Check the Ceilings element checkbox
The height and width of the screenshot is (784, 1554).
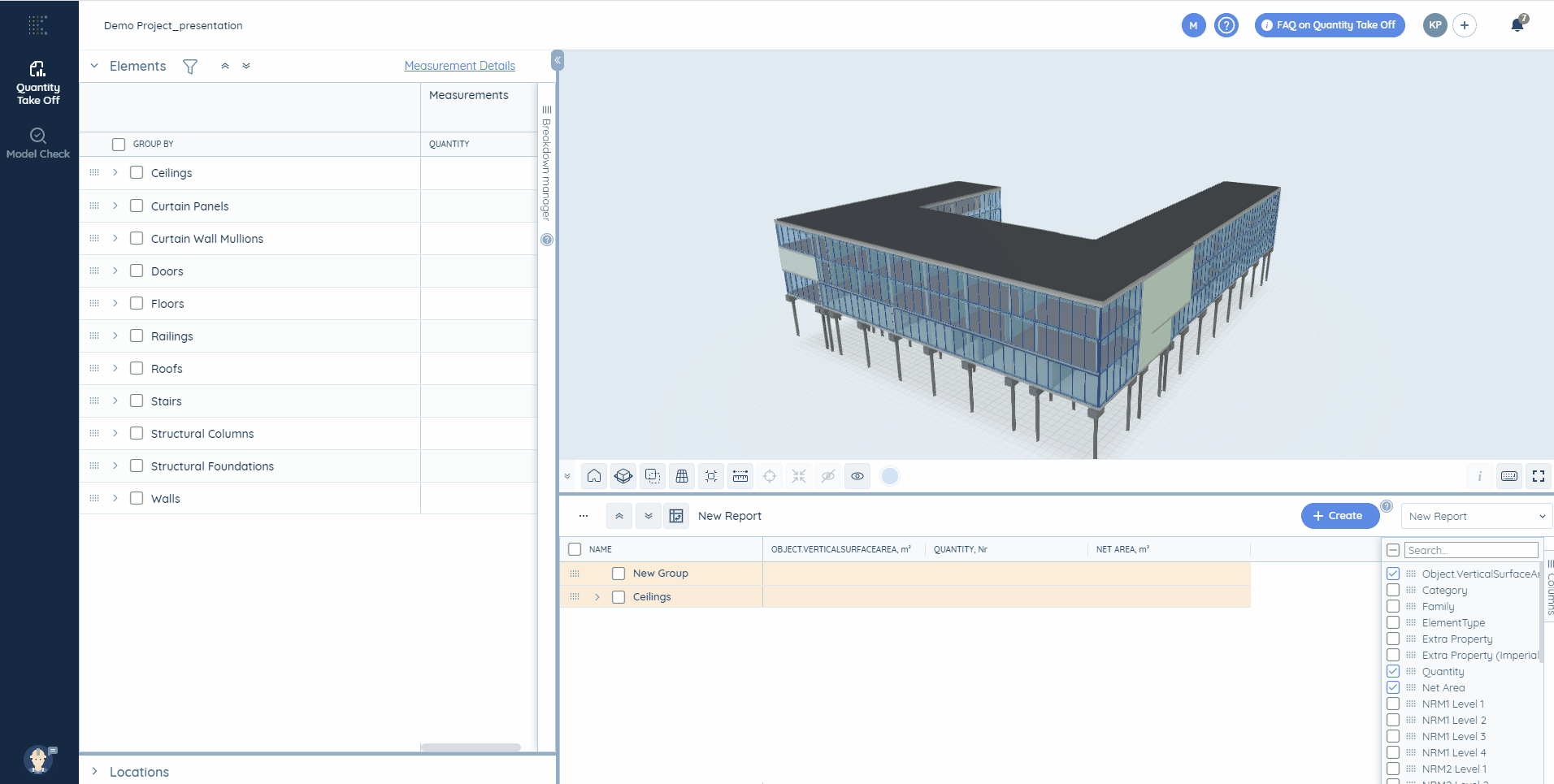137,172
